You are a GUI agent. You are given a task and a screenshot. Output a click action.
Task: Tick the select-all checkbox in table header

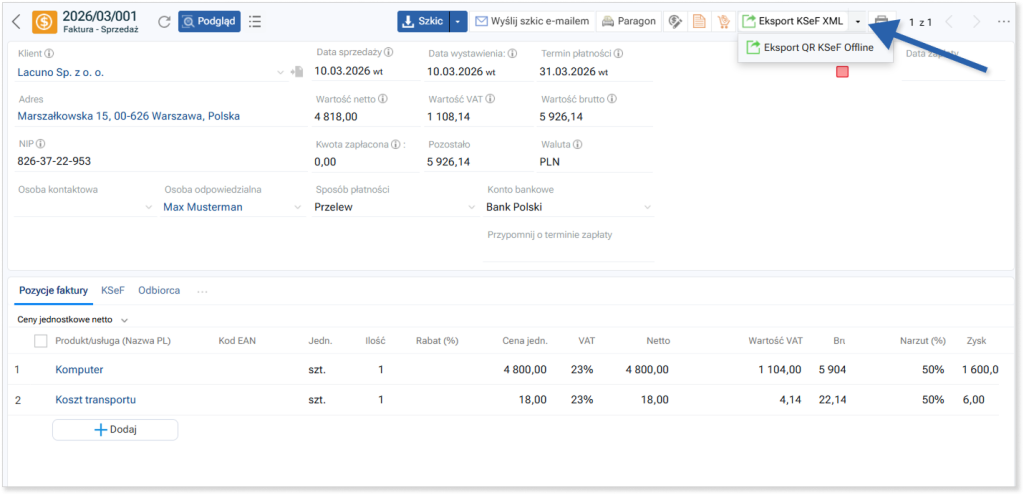pyautogui.click(x=41, y=341)
